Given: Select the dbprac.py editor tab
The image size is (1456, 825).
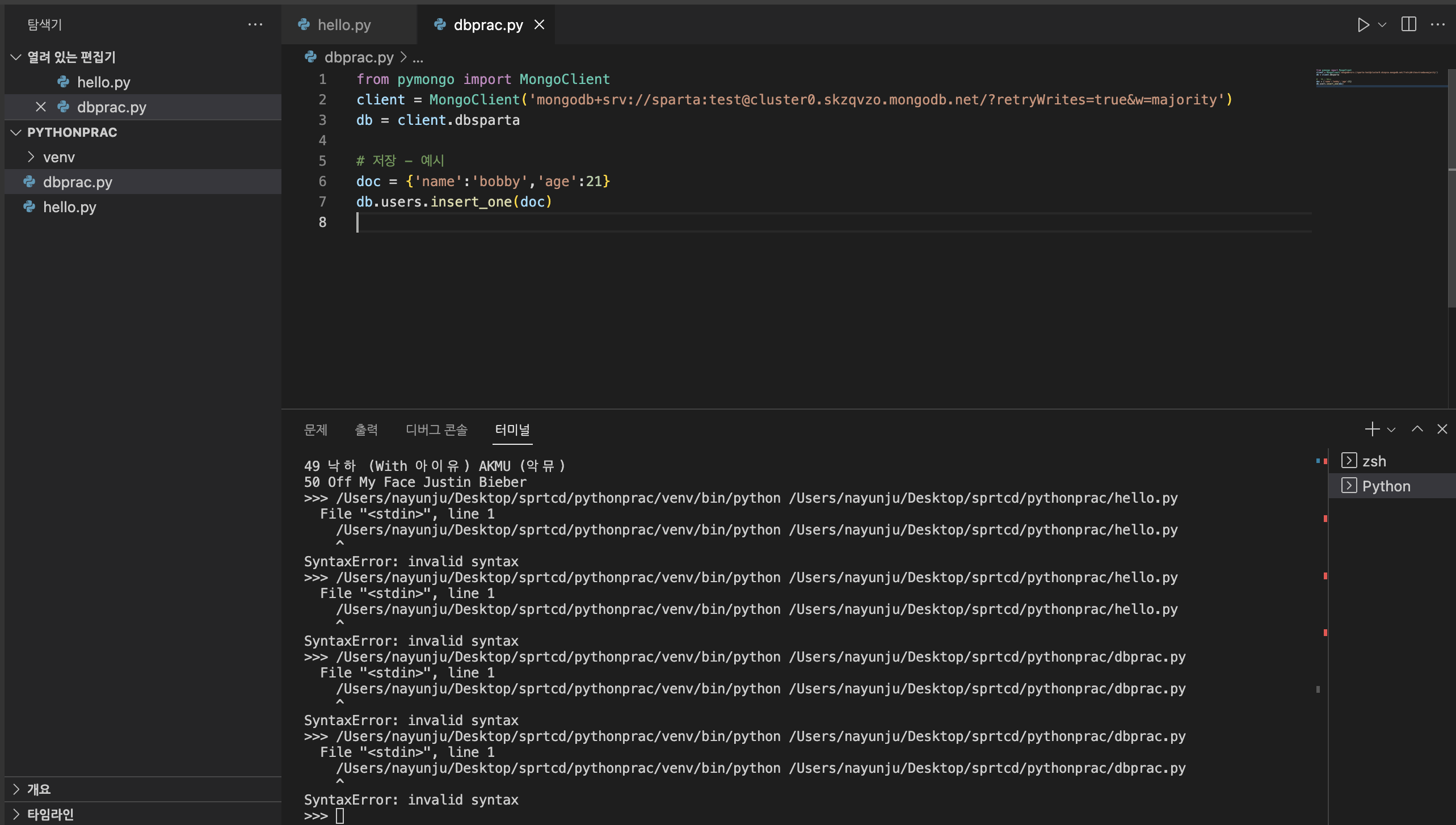Looking at the screenshot, I should (x=486, y=24).
